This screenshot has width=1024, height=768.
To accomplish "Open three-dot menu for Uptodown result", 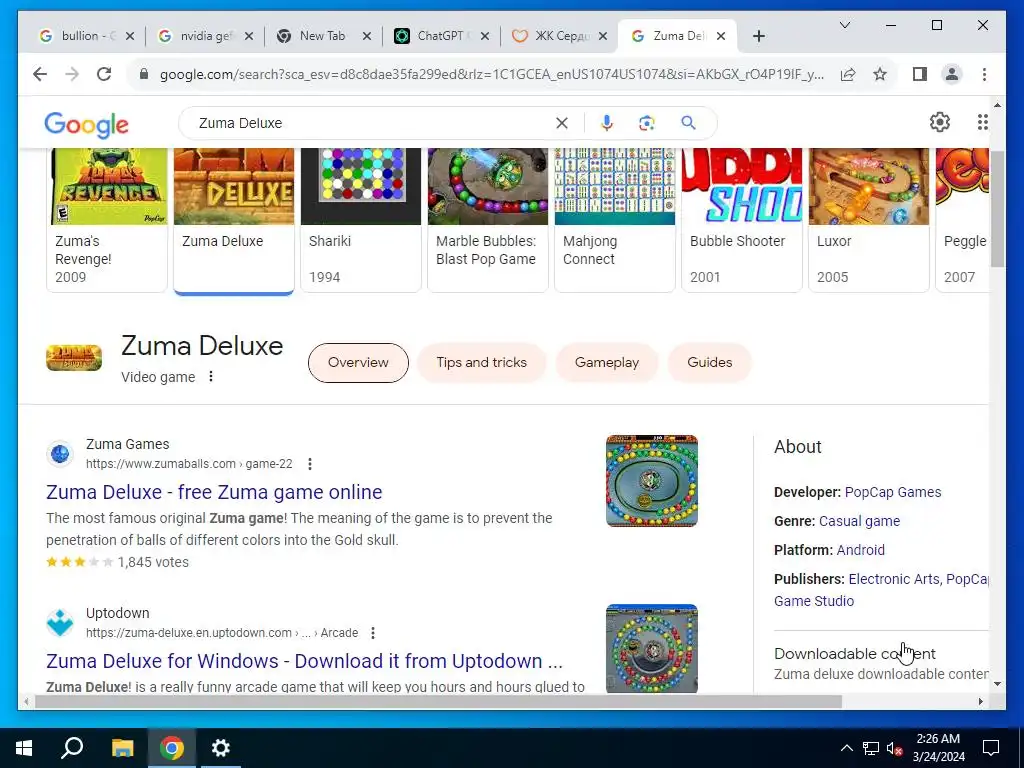I will coord(372,633).
